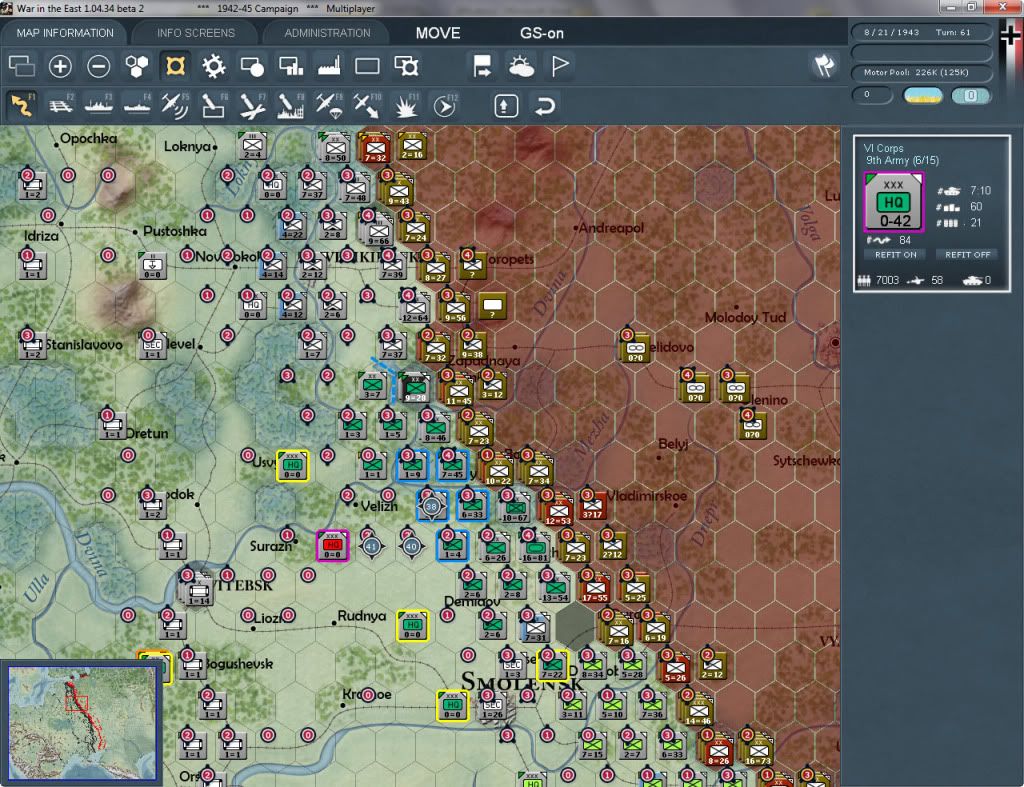Select the F10 air transfer mode
The image size is (1024, 787).
(x=367, y=105)
